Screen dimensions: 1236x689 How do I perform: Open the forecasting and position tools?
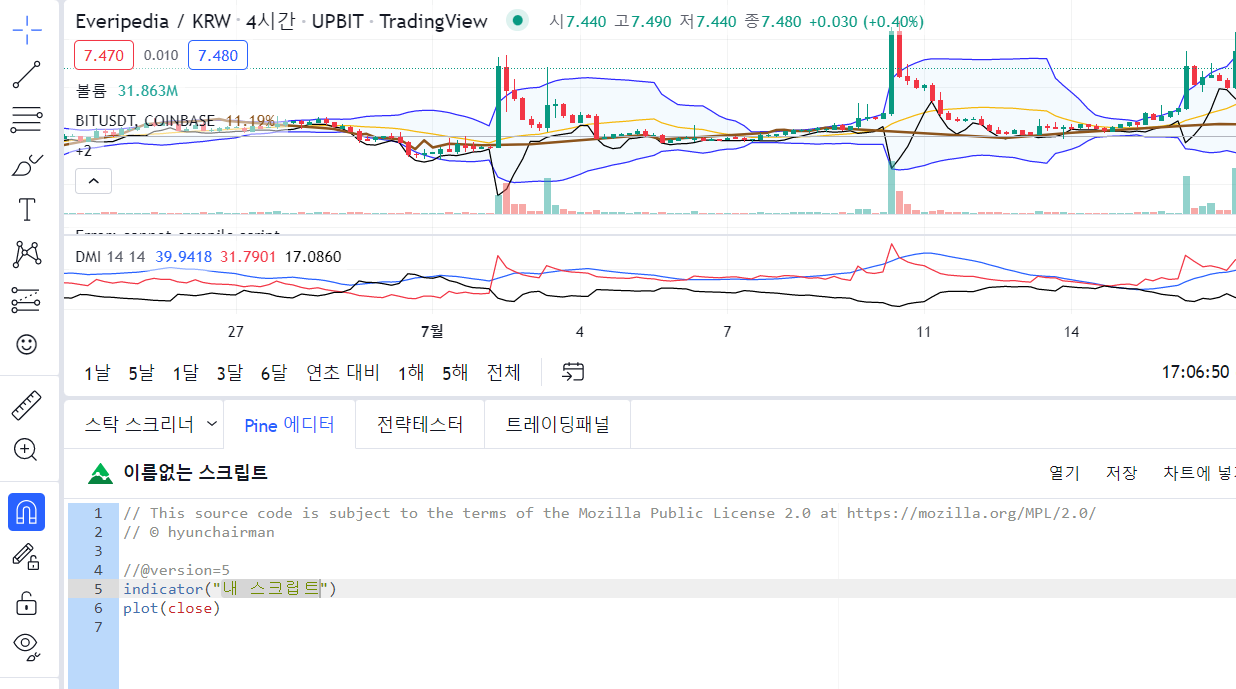click(x=27, y=299)
